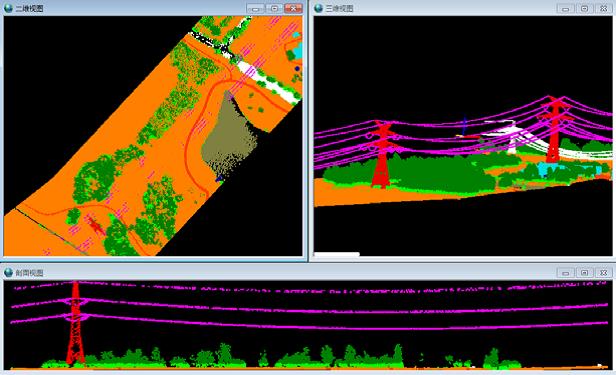616x375 pixels.
Task: Close the 剖面视图 profile window
Action: (x=603, y=273)
